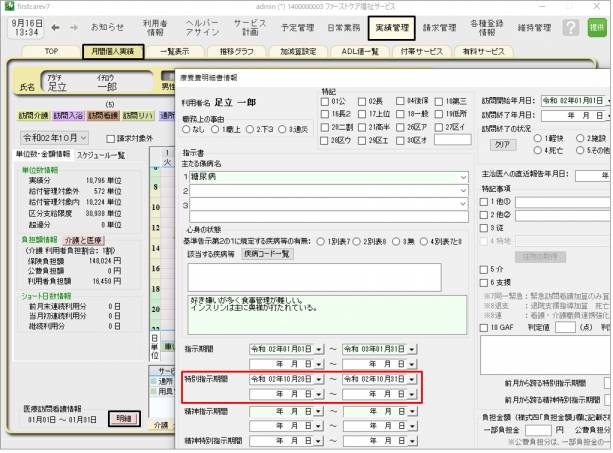613x453 pixels.
Task: Click the 疾病コード一覧 button
Action: click(267, 253)
